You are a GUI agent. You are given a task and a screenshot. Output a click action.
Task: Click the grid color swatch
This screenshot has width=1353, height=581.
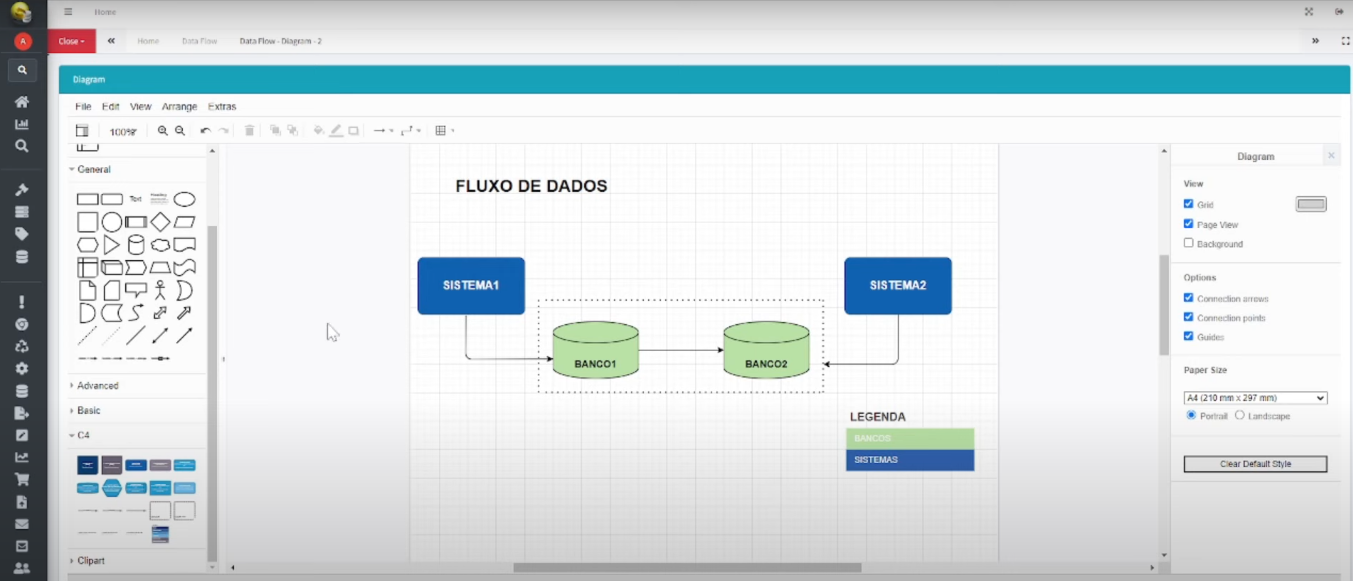click(1311, 204)
